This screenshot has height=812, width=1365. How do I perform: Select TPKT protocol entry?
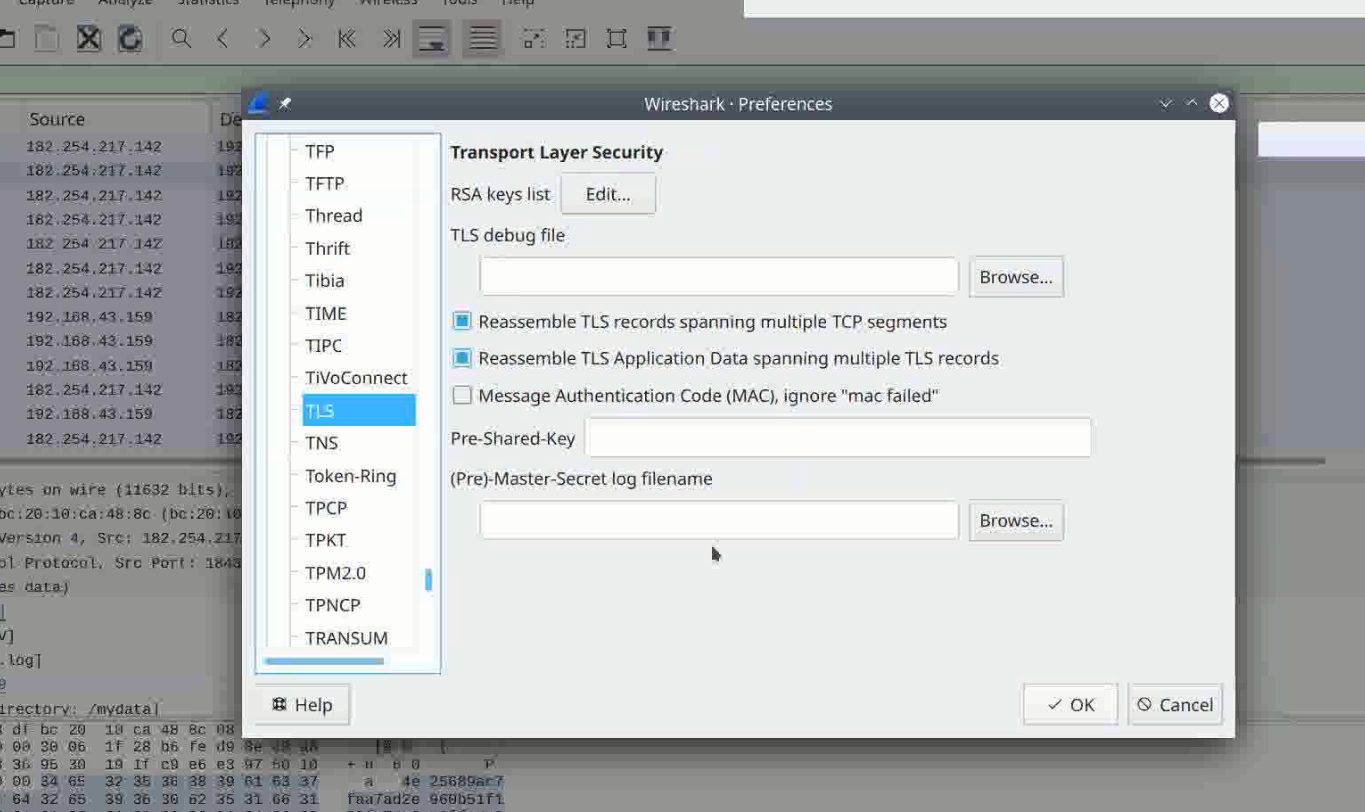coord(326,540)
